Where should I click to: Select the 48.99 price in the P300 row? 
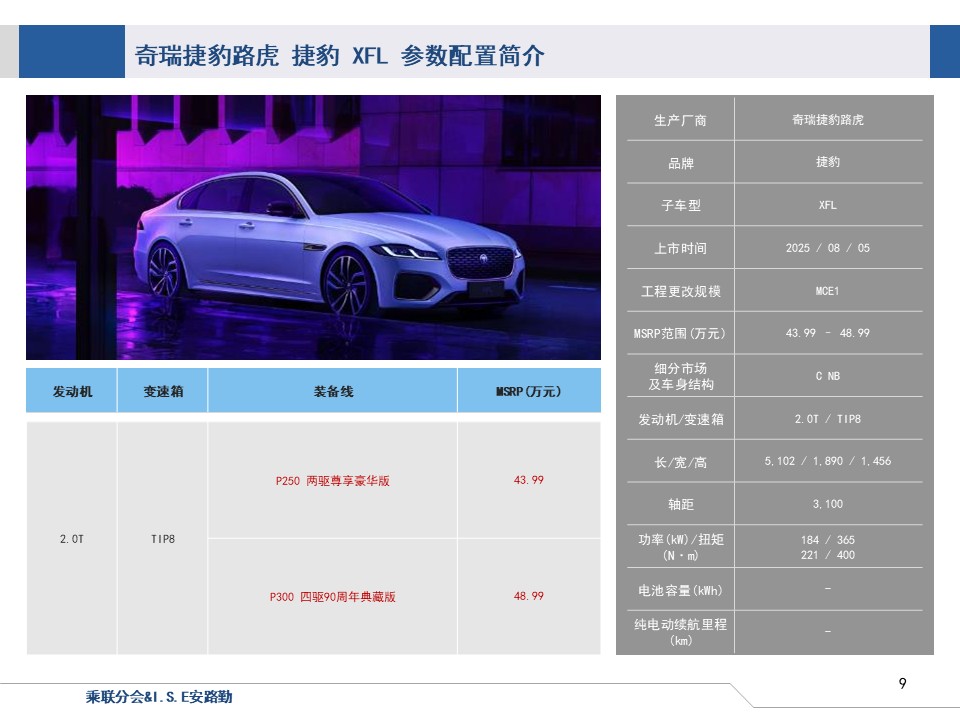(528, 596)
